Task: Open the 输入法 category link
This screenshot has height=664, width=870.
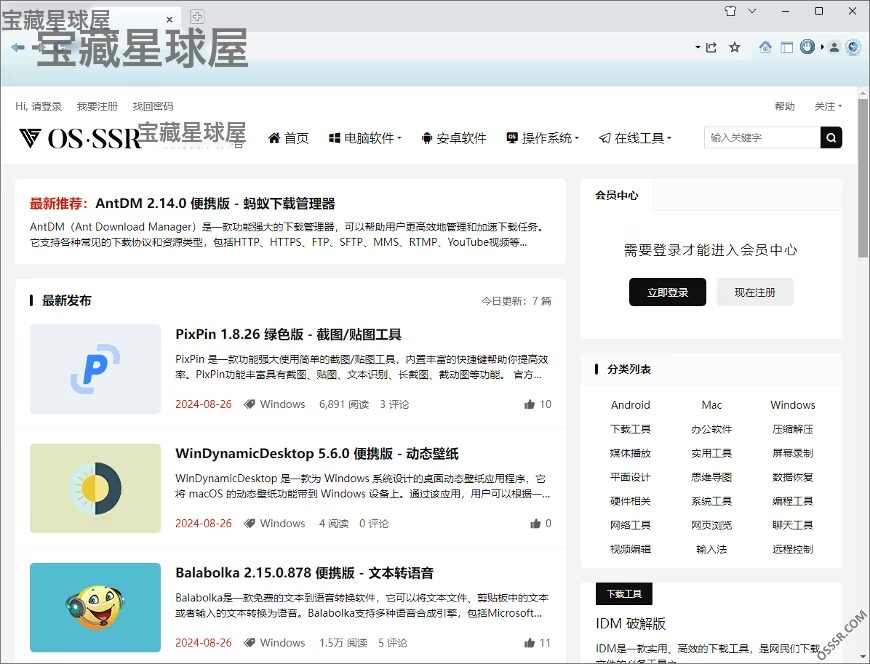Action: click(x=712, y=549)
